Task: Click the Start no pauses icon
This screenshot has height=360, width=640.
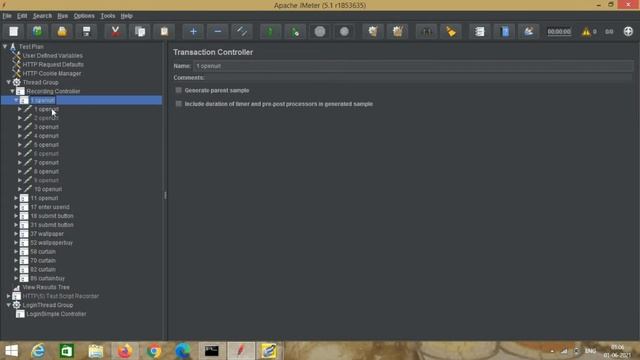Action: 295,31
